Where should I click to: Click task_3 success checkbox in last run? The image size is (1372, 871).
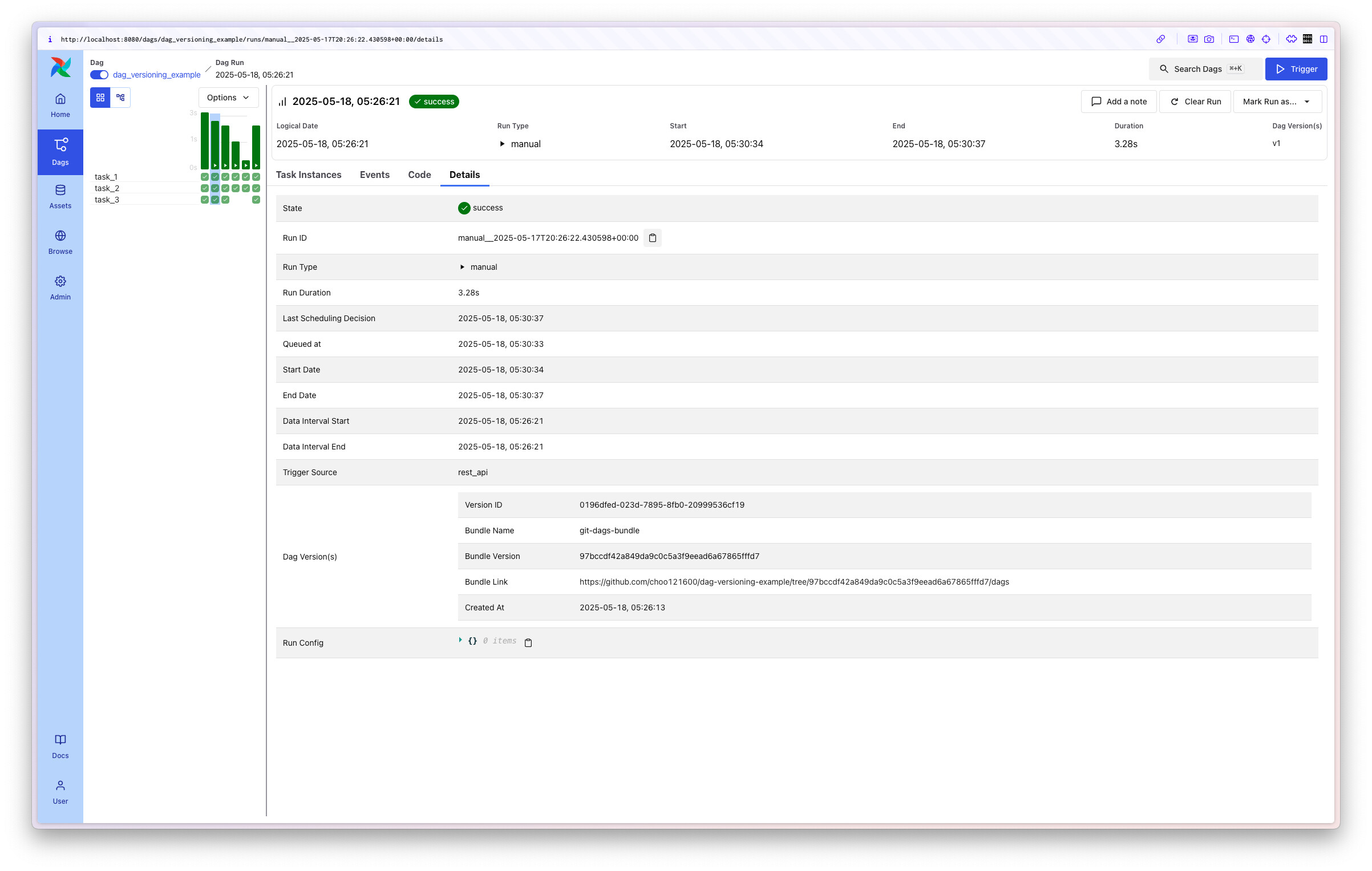click(256, 200)
